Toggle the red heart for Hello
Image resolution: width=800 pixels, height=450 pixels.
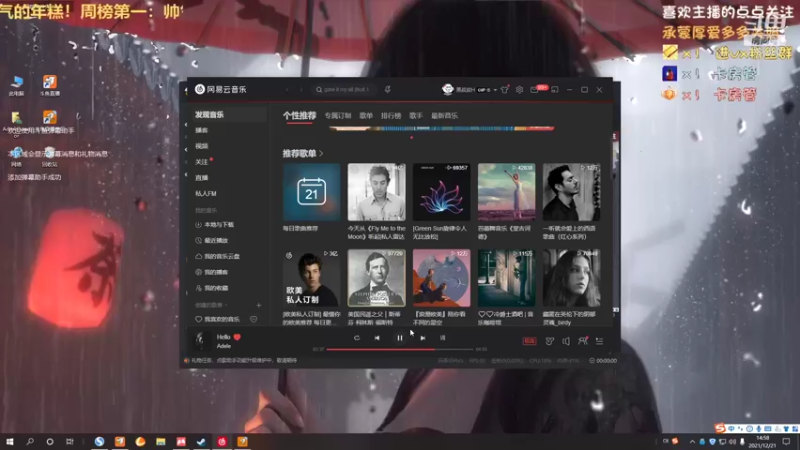(x=237, y=337)
